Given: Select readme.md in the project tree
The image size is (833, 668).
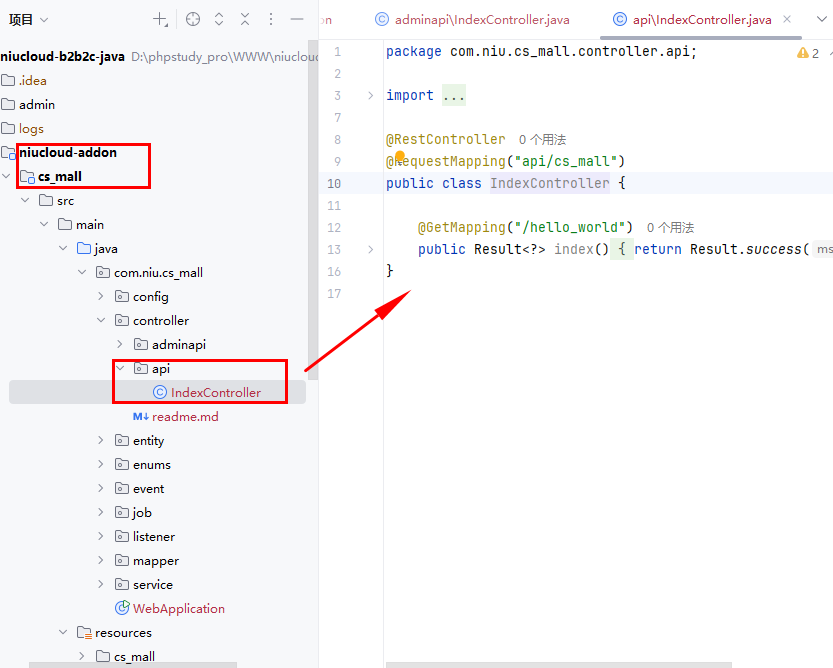Looking at the screenshot, I should (x=184, y=417).
